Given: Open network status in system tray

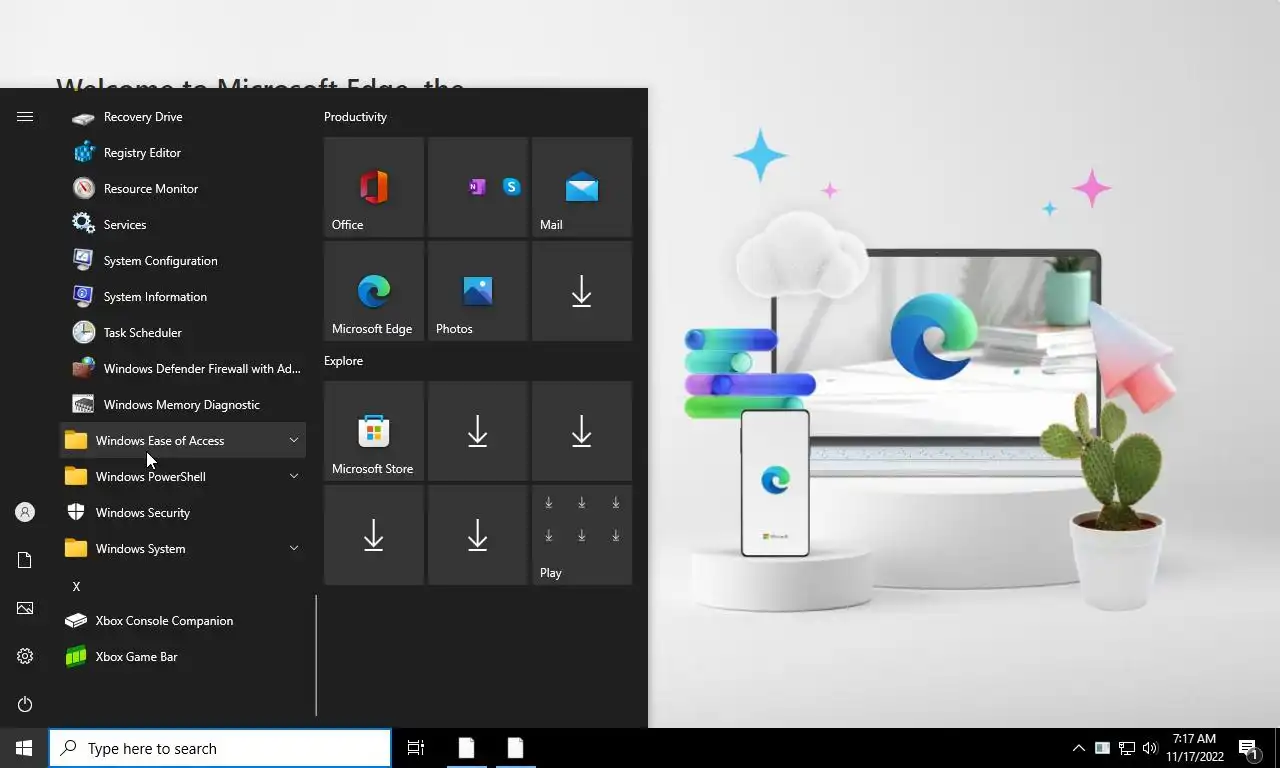Looking at the screenshot, I should [x=1126, y=748].
